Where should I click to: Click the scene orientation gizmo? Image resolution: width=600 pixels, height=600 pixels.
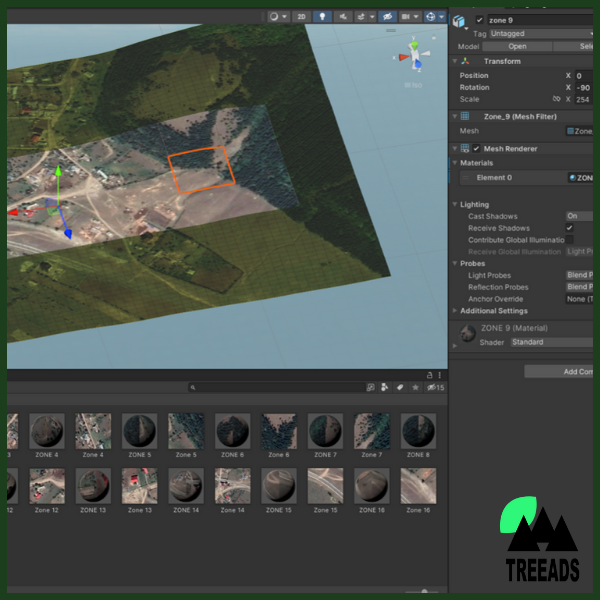[412, 58]
